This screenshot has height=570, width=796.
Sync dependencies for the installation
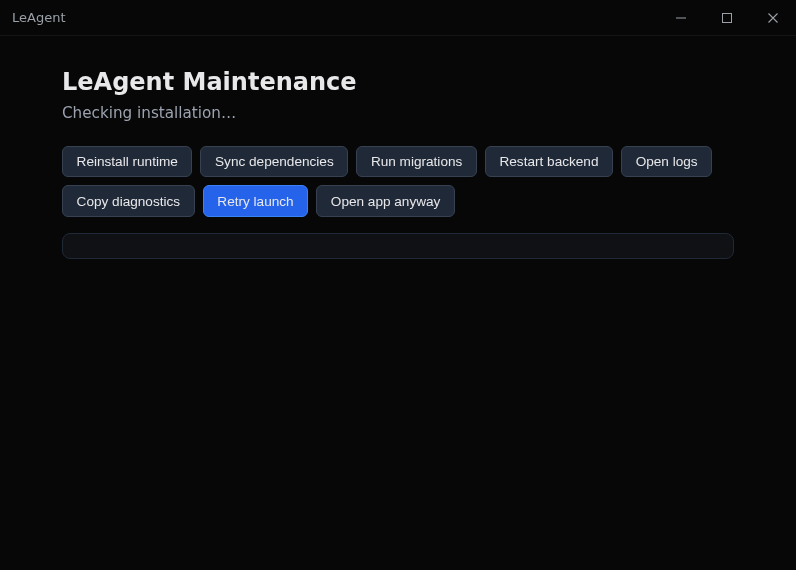[274, 161]
